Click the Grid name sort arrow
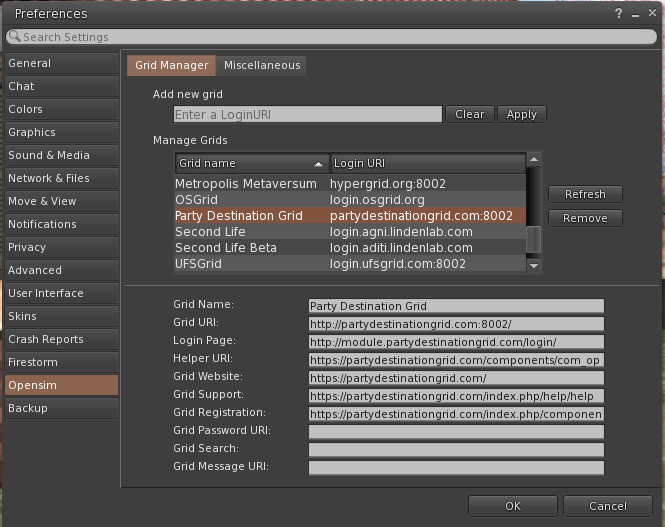665x527 pixels. point(318,164)
